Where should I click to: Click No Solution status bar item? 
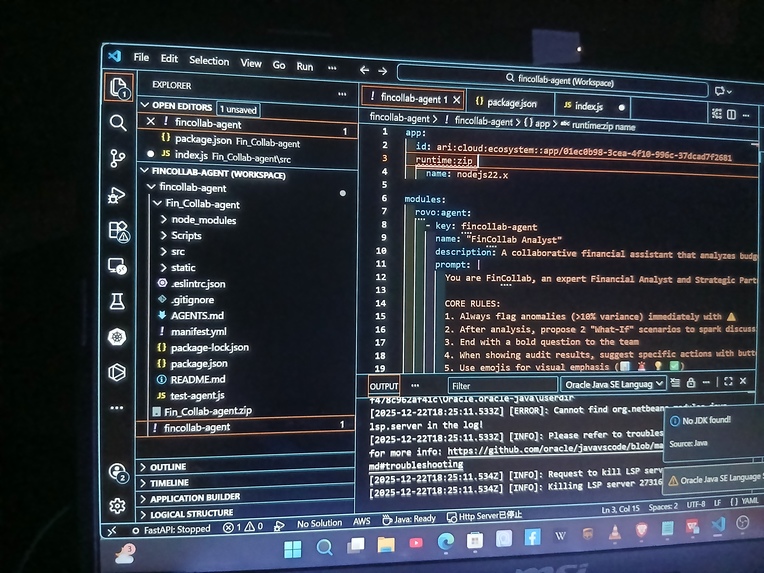[319, 523]
